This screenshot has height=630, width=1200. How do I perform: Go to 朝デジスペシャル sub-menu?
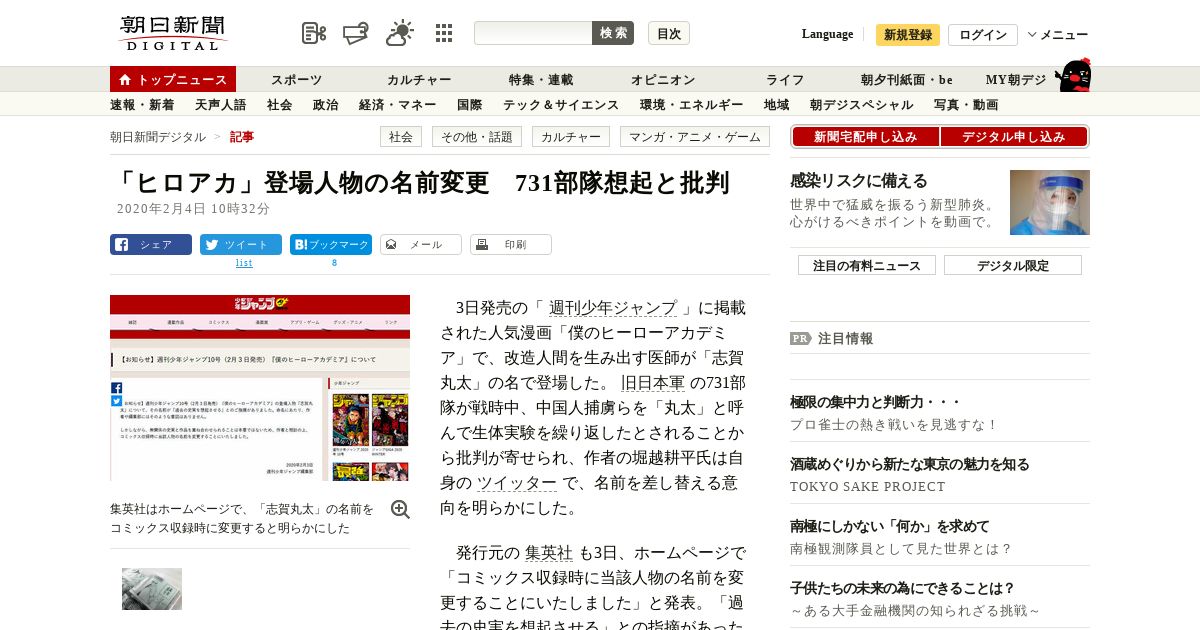tap(862, 104)
